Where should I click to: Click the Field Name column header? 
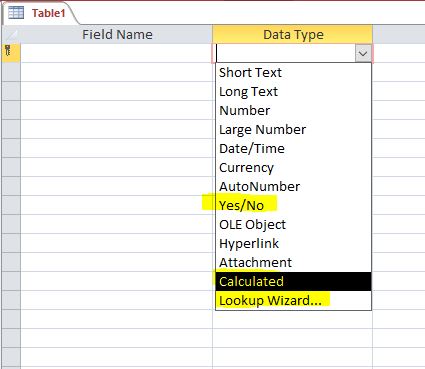[116, 34]
